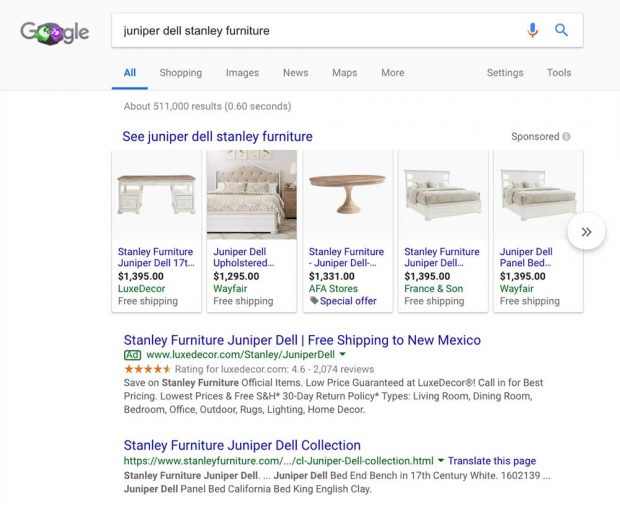Click the round dining table product image
The image size is (620, 508).
[x=346, y=194]
